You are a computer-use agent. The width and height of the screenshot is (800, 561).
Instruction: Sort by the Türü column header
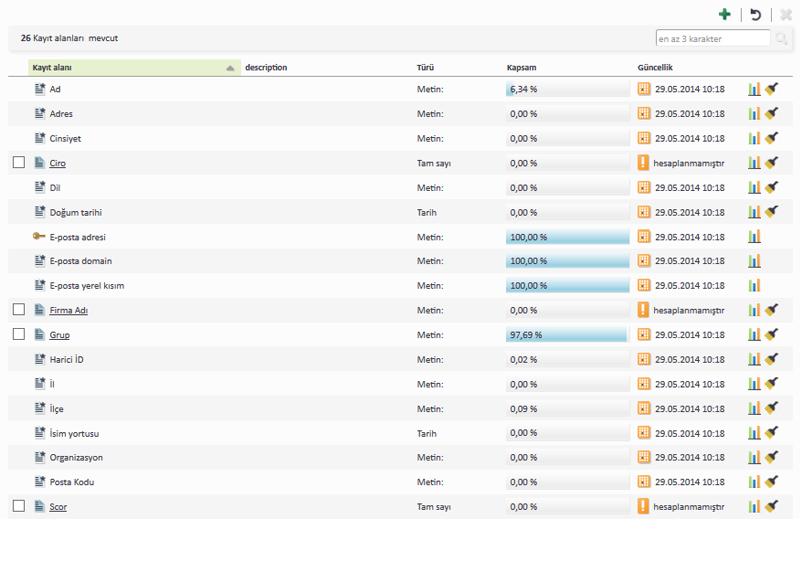click(x=425, y=68)
